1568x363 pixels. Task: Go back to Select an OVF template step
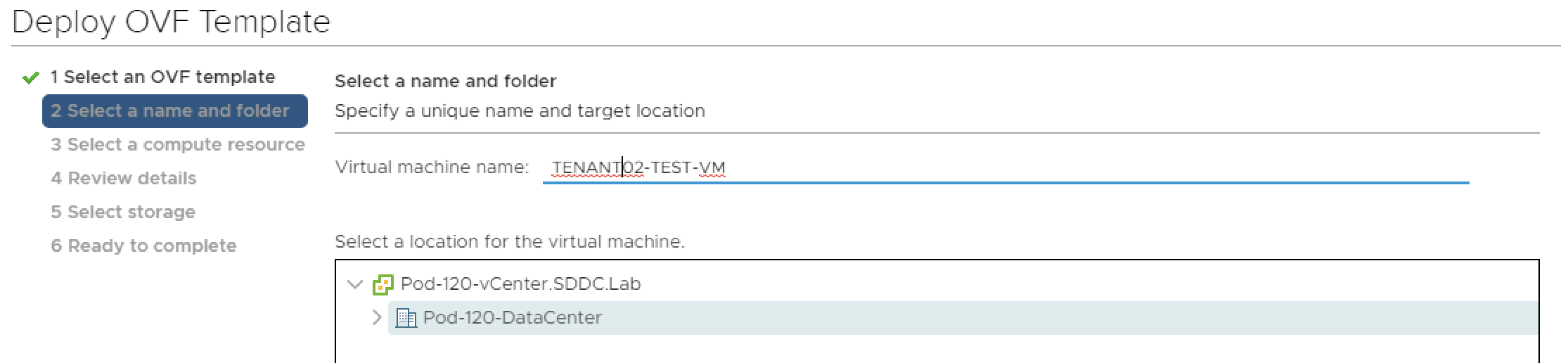[x=162, y=77]
